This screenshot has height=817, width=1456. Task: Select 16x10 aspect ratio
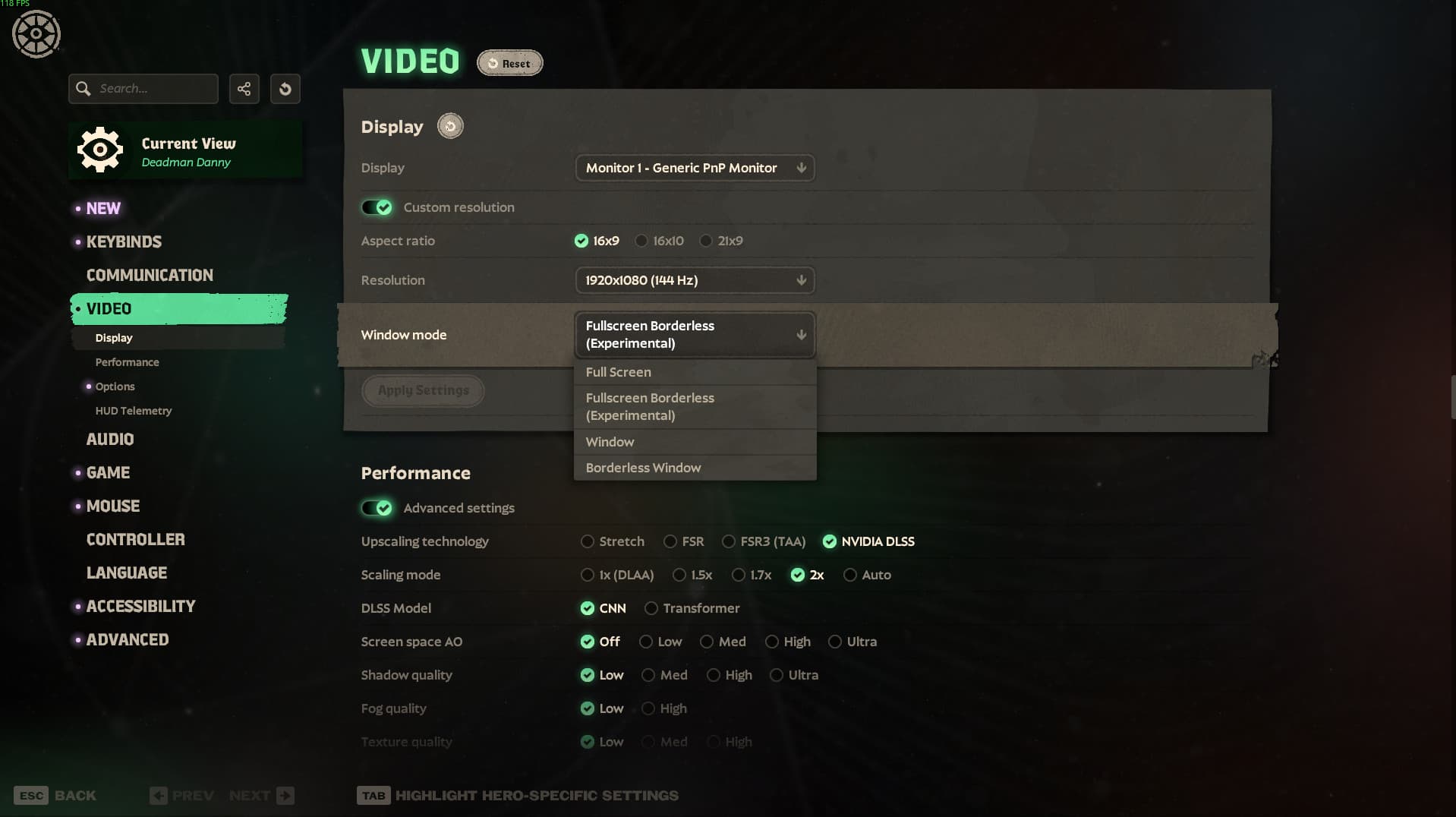click(660, 241)
